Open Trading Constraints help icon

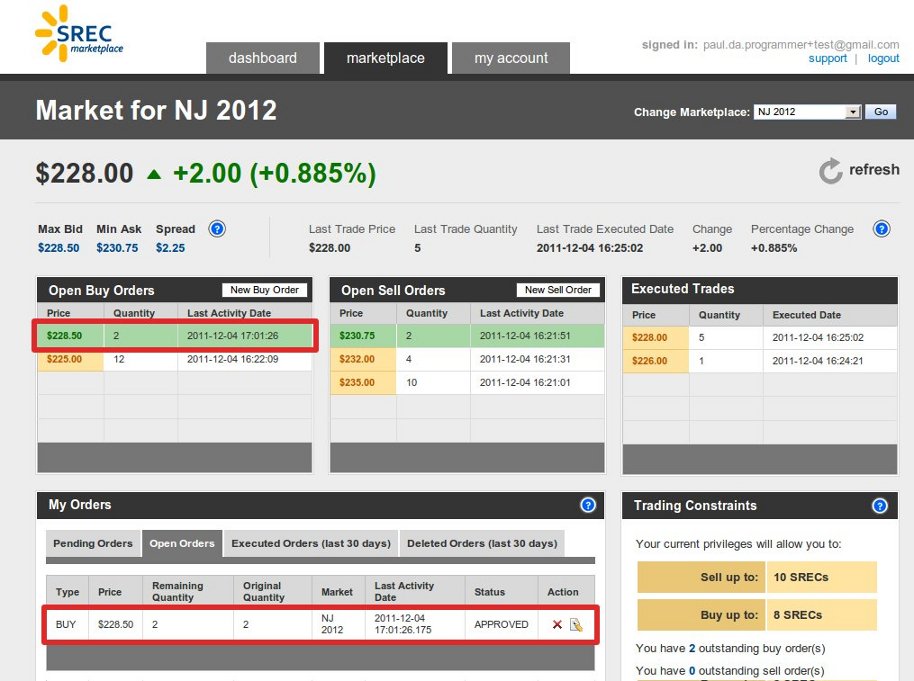880,506
